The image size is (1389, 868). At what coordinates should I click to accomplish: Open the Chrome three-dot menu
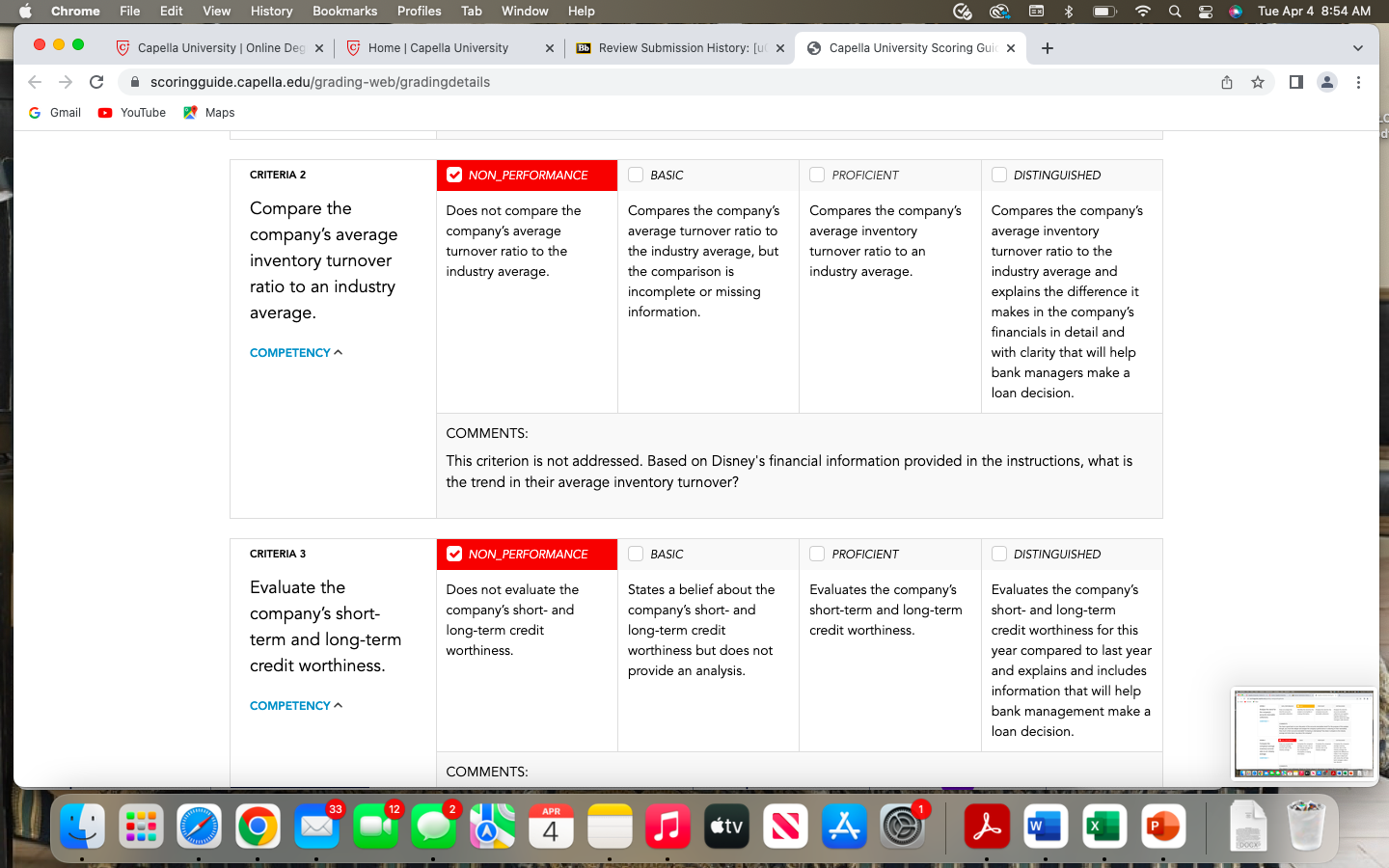(x=1358, y=82)
